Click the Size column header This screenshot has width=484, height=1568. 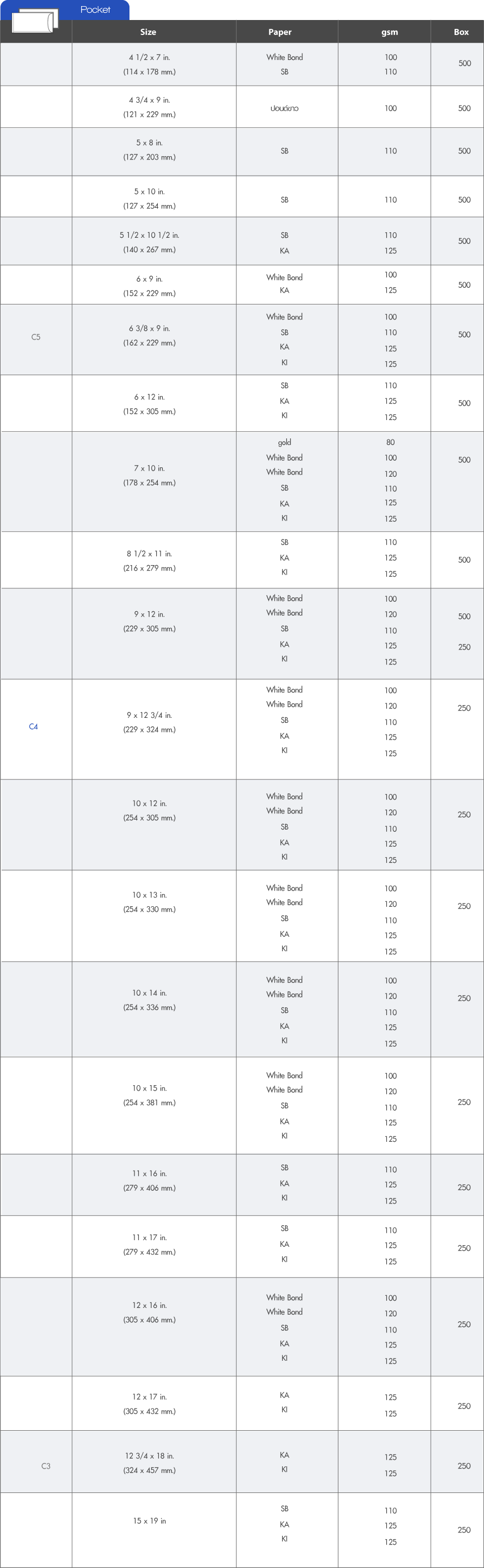pos(148,32)
